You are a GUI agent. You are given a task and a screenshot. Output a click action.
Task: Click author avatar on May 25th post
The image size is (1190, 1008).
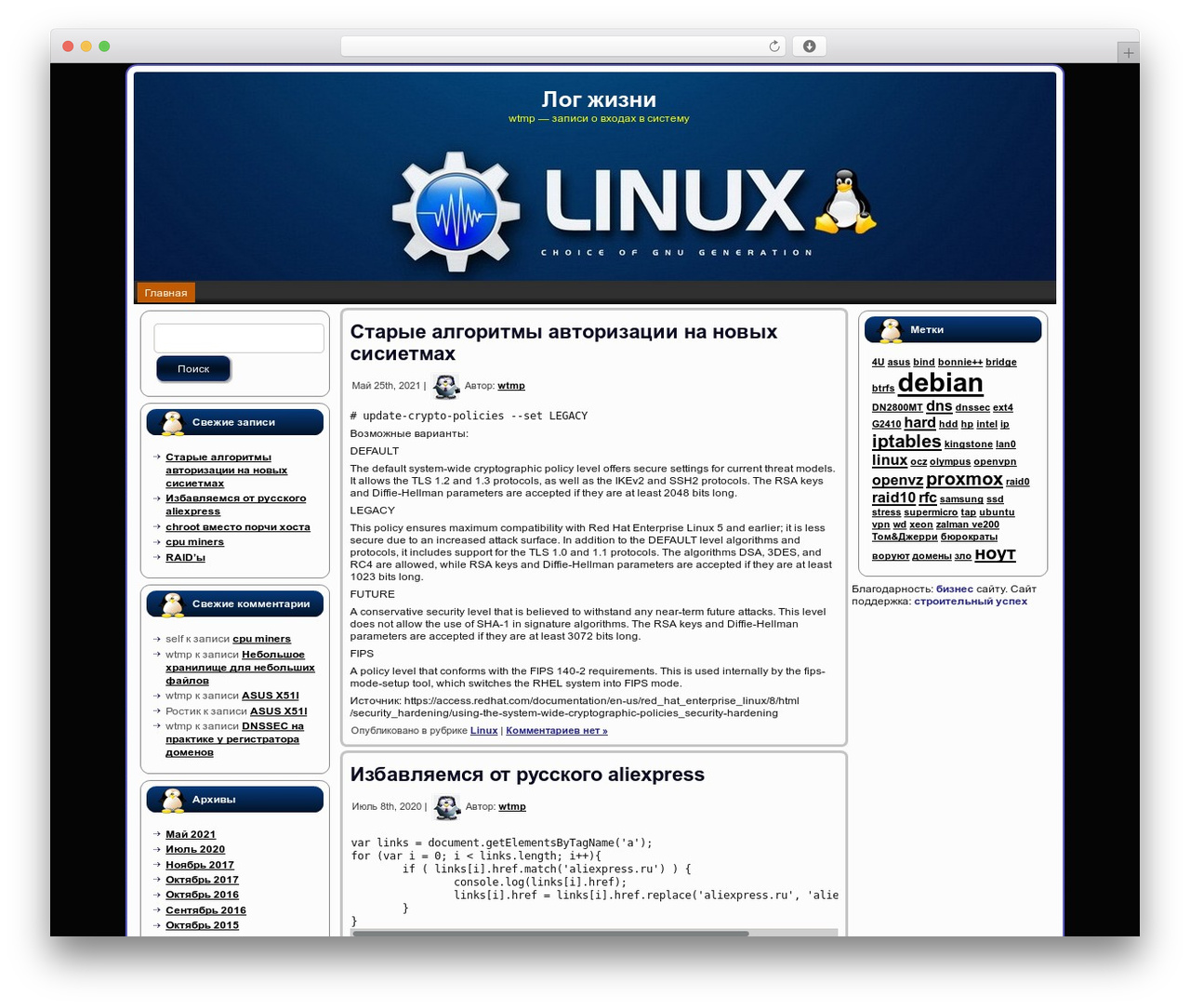coord(446,386)
